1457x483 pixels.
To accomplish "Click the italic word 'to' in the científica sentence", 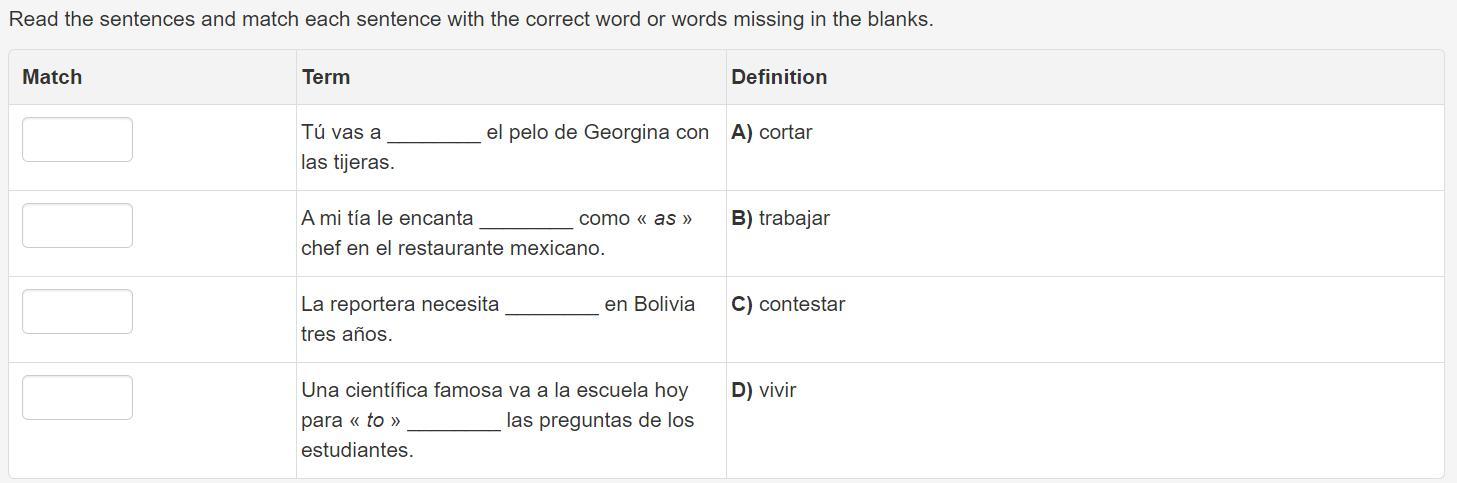I will pyautogui.click(x=375, y=421).
